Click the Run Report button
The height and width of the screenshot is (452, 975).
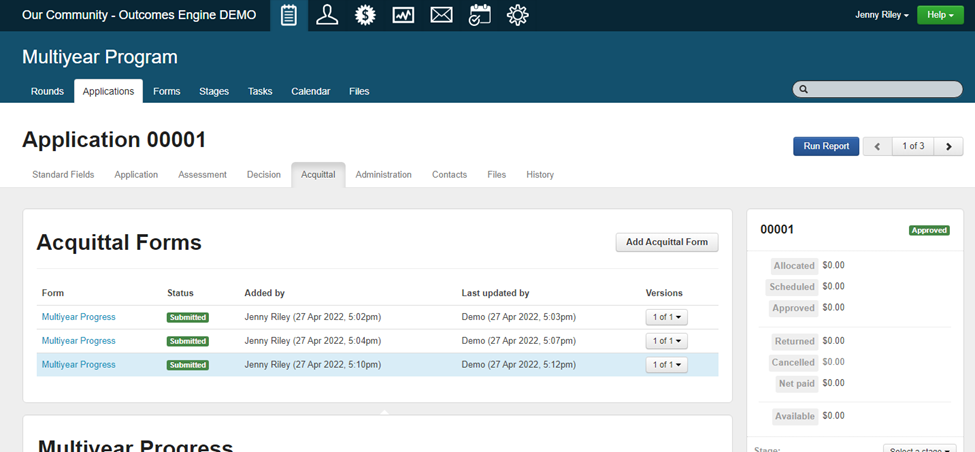(x=825, y=146)
